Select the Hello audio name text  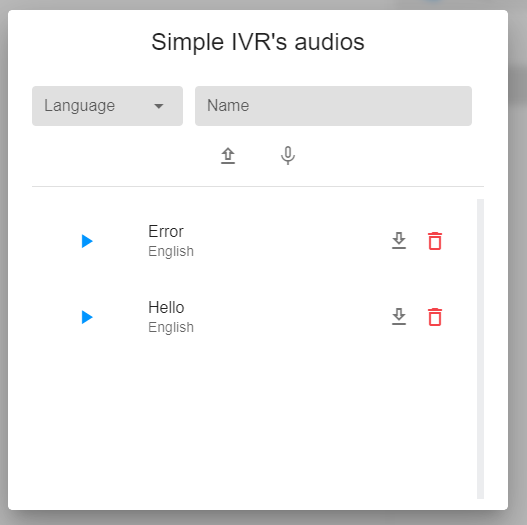pos(166,307)
